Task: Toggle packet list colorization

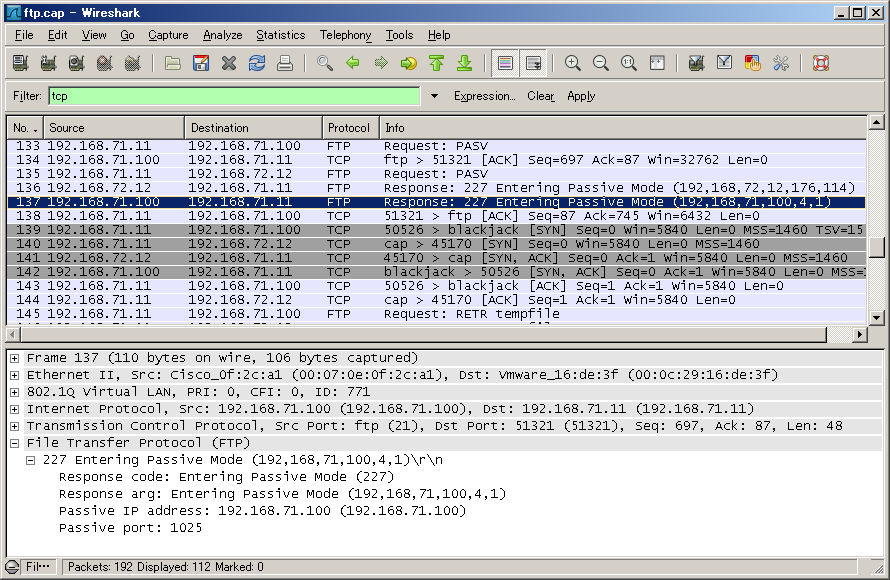Action: tap(505, 63)
